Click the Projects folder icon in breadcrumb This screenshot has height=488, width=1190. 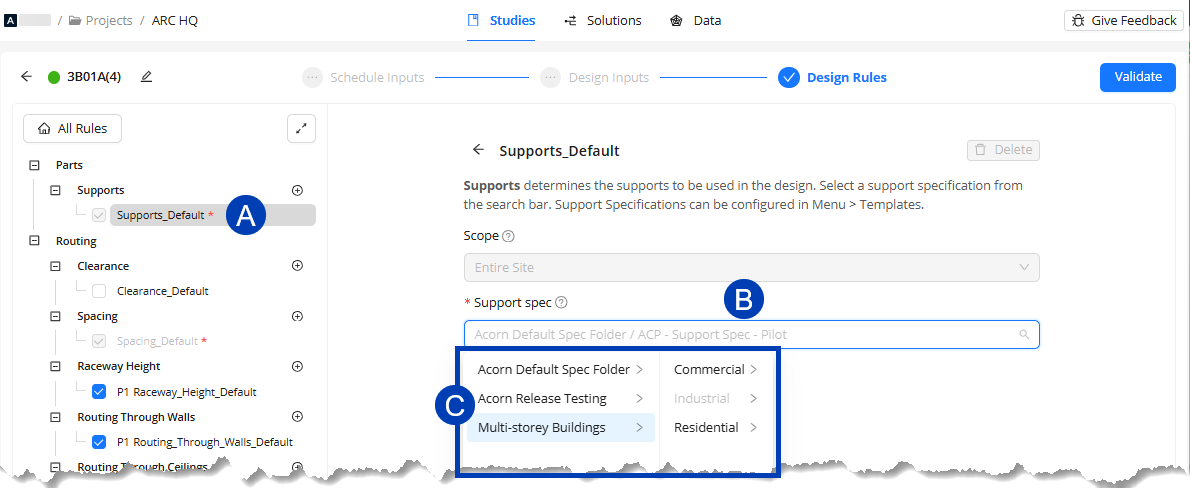75,20
